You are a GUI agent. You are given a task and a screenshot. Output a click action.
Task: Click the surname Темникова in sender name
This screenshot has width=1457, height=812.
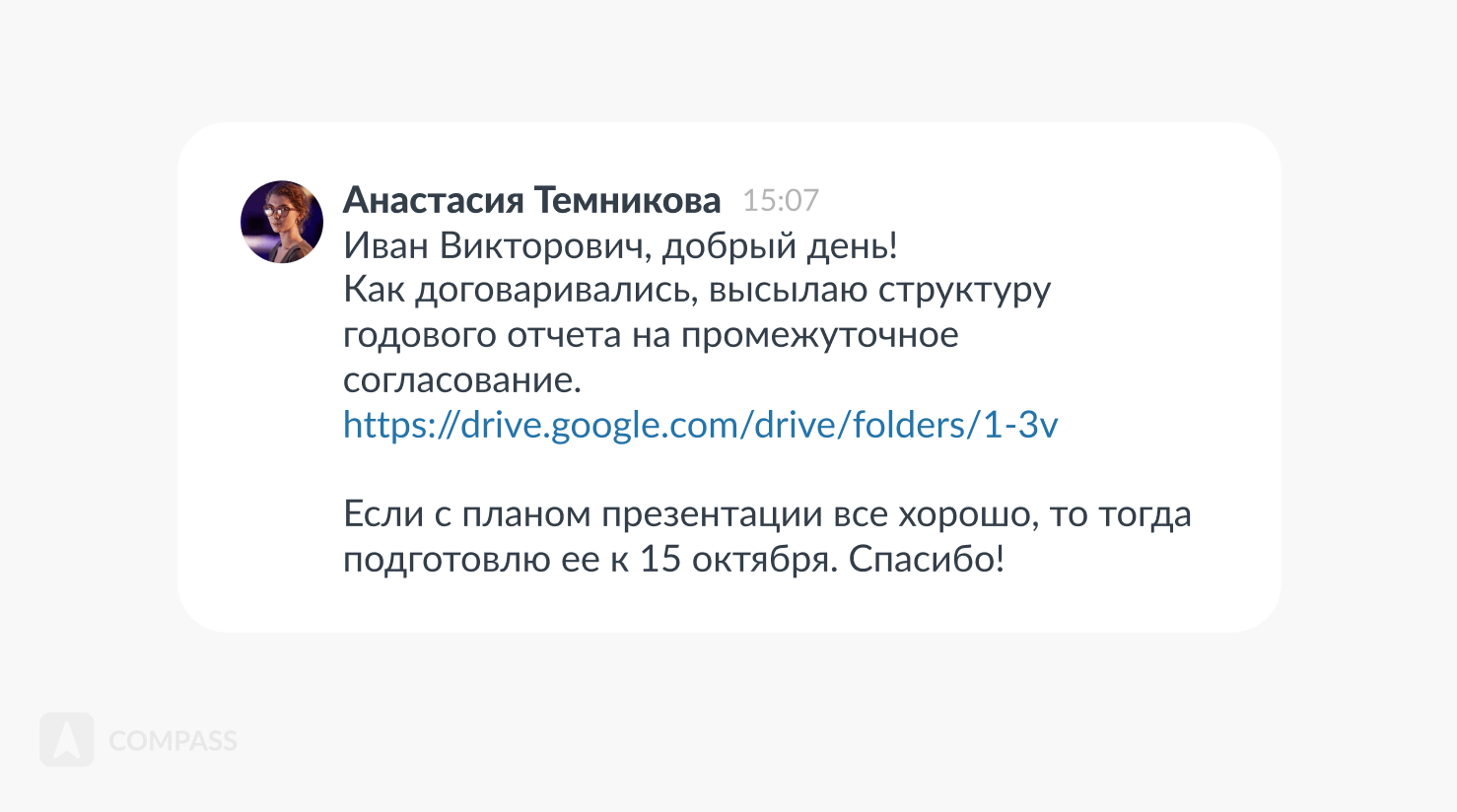pos(627,200)
